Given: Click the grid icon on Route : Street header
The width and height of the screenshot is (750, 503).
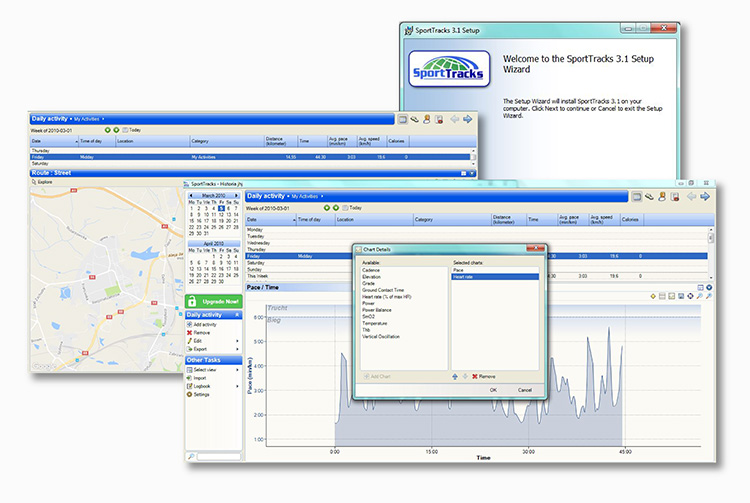Looking at the screenshot, I should [463, 173].
